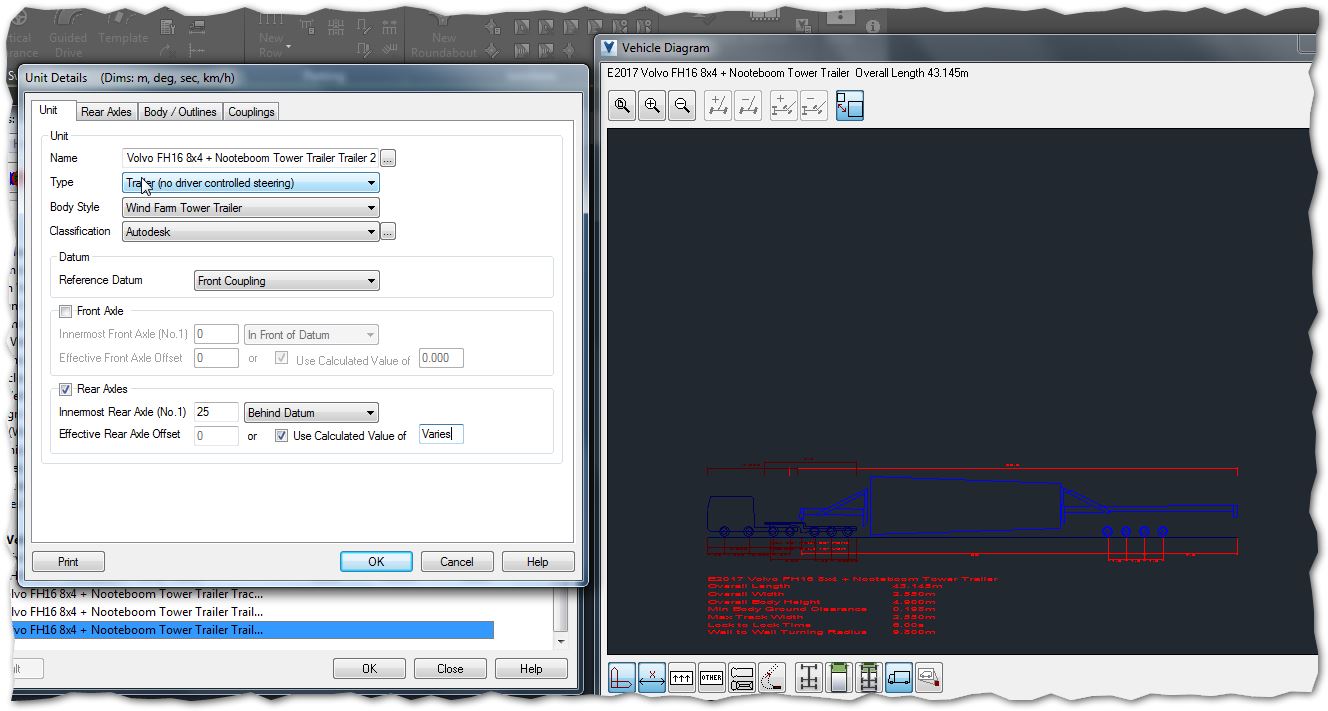Click the ellipsis button beside Name field
This screenshot has width=1328, height=711.
388,158
